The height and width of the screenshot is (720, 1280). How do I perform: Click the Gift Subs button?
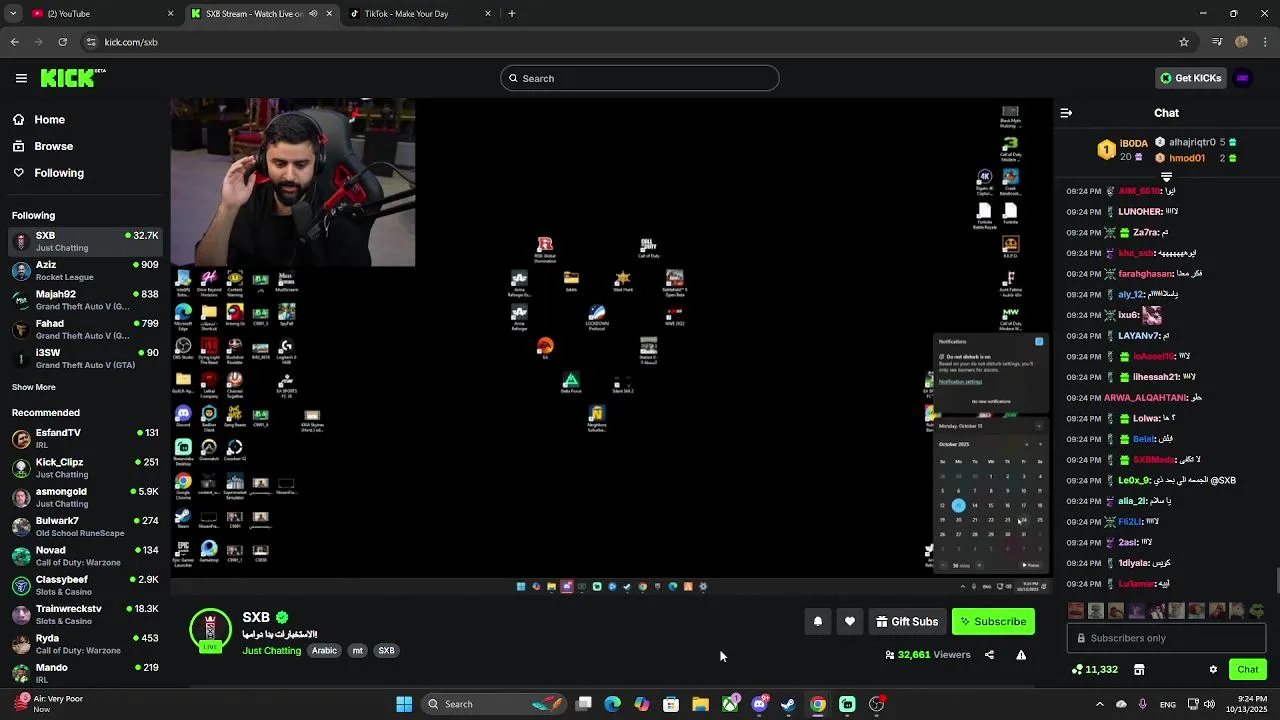(907, 621)
